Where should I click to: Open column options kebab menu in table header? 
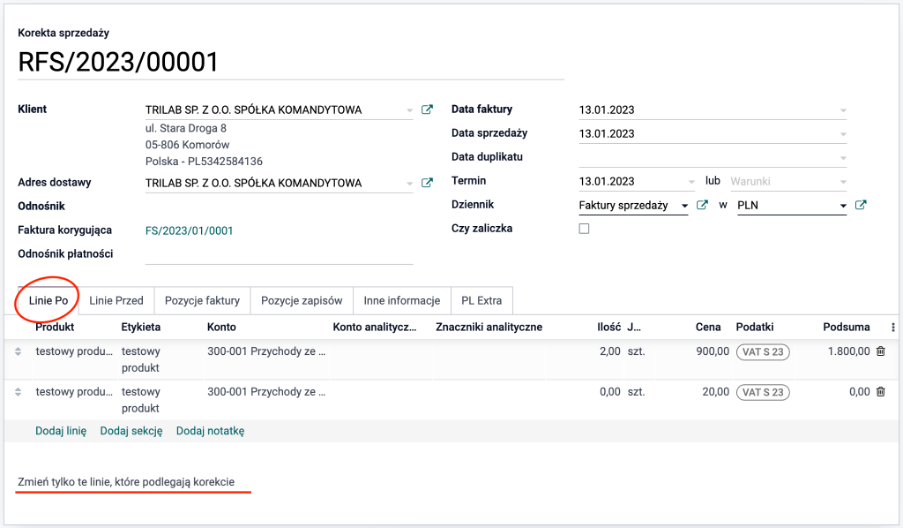[893, 327]
